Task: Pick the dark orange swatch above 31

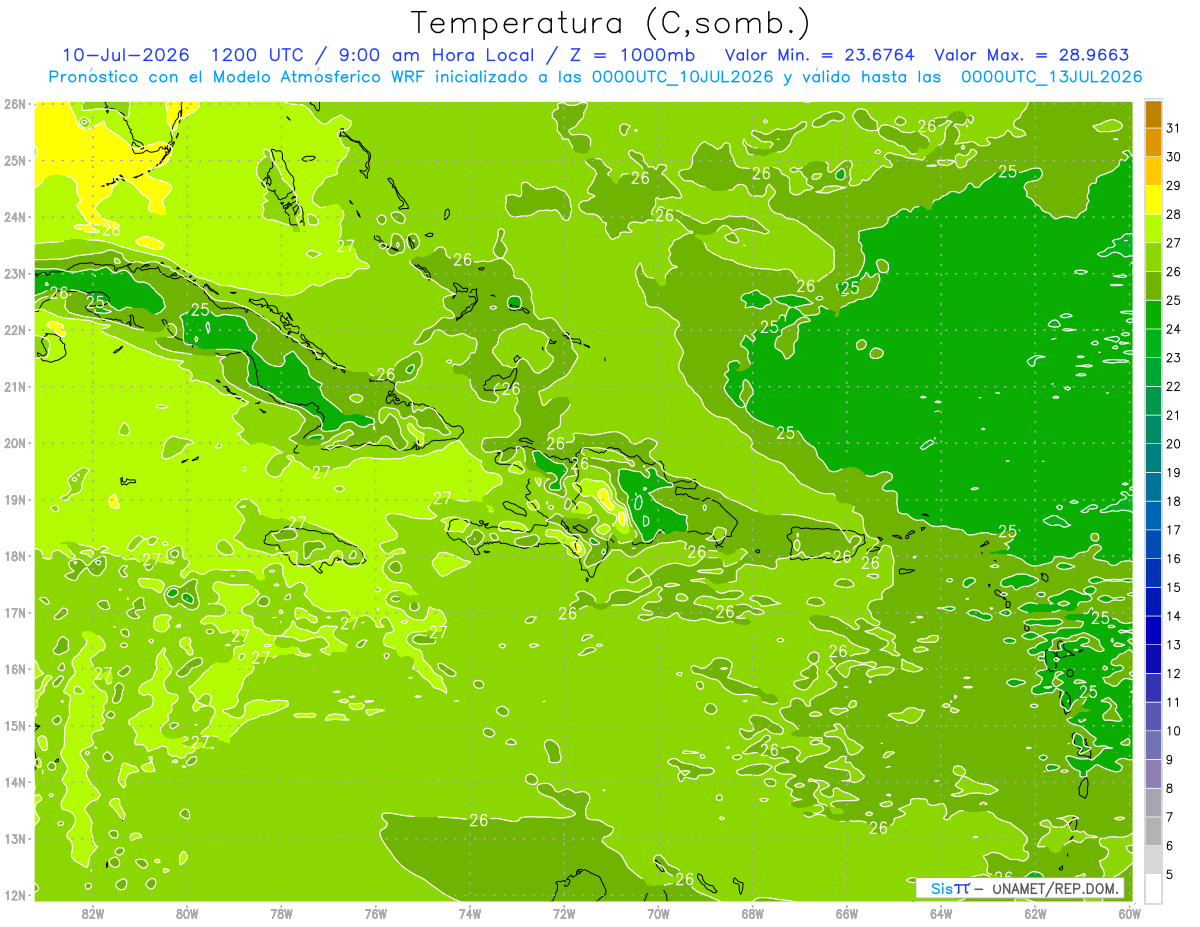Action: click(x=1153, y=114)
